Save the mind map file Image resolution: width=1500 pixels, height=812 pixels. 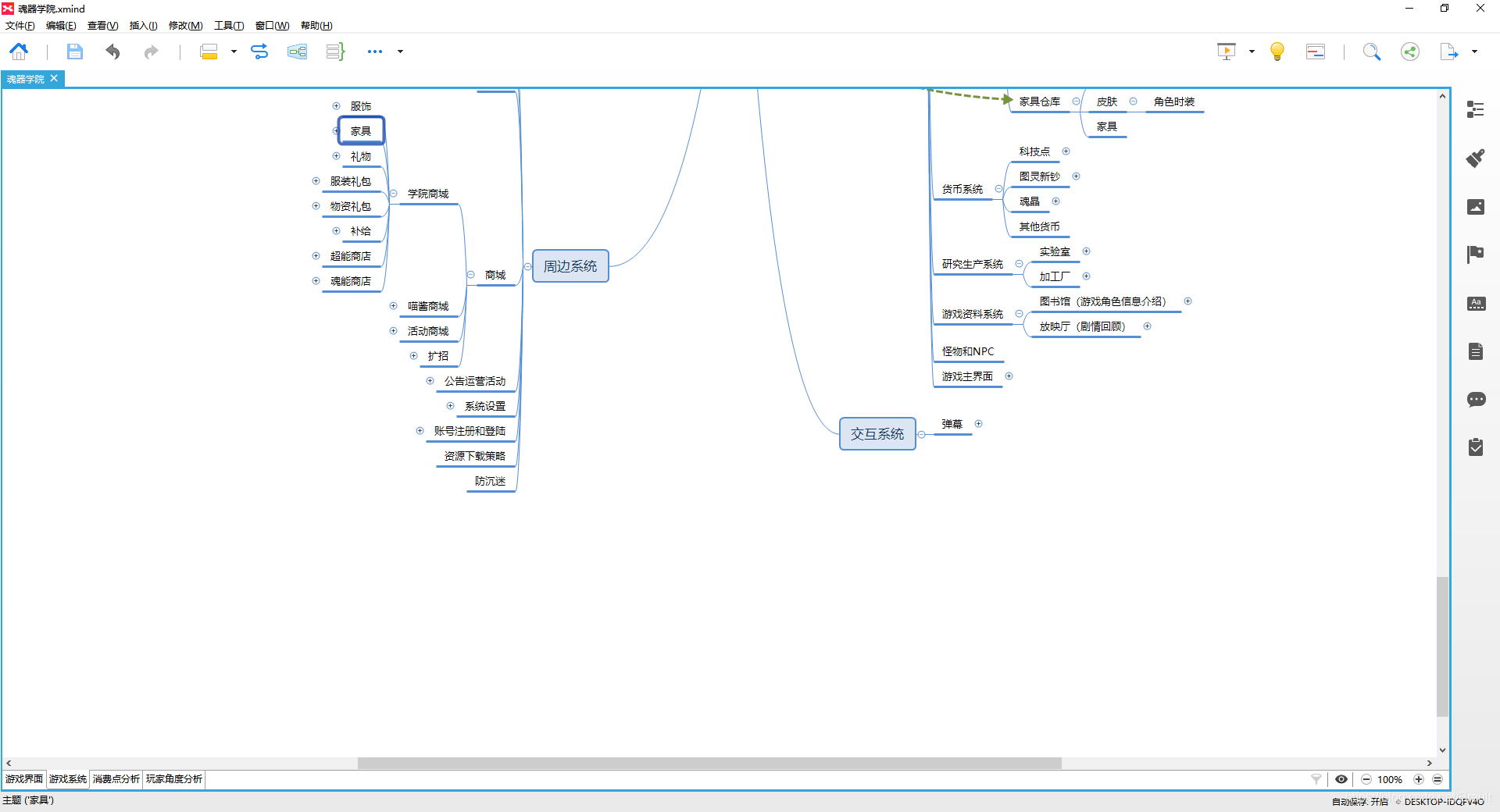tap(74, 52)
